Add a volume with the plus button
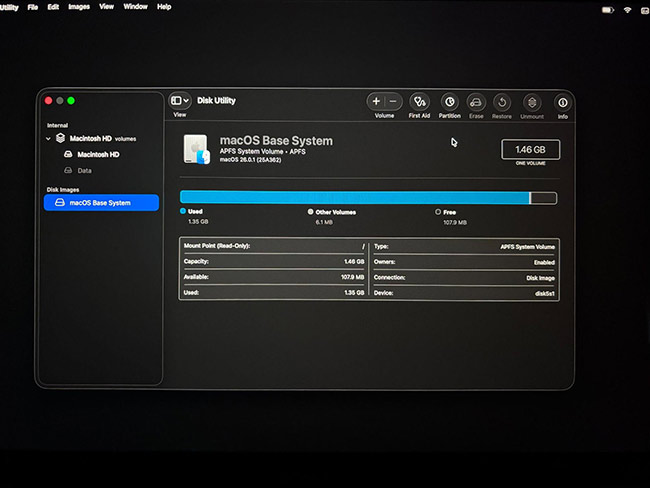Viewport: 650px width, 488px height. [376, 102]
